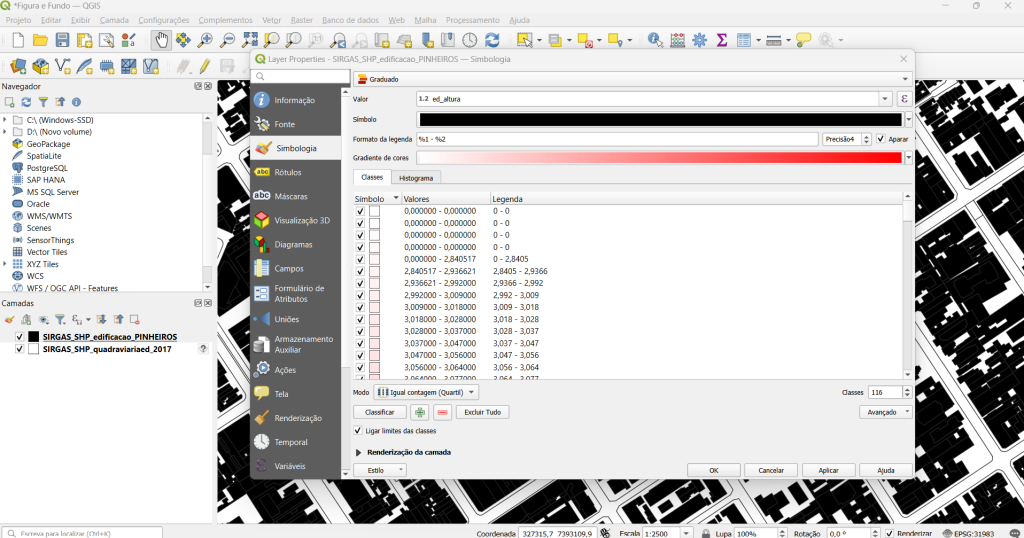Viewport: 1024px width, 538px height.
Task: Click the Browser panel refresh icon
Action: pyautogui.click(x=26, y=102)
